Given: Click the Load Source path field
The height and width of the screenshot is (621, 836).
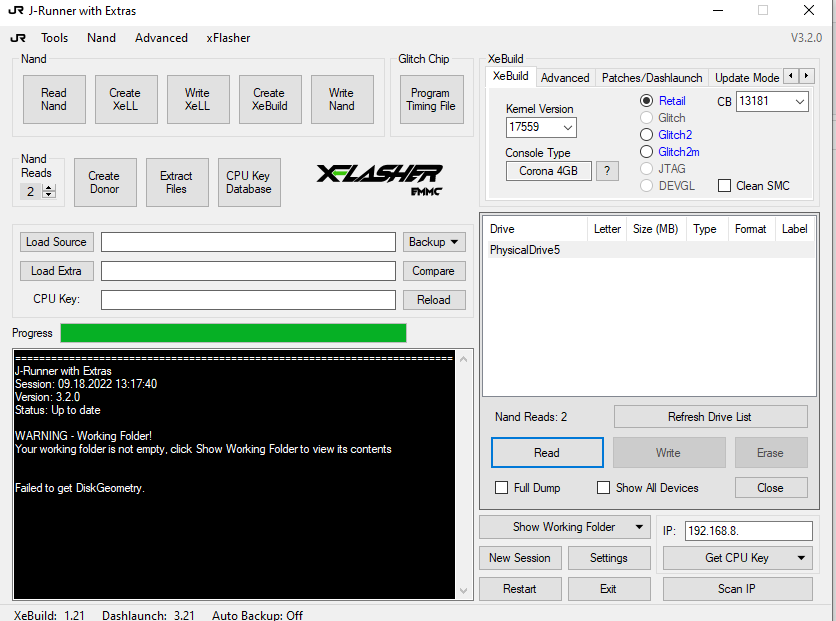Looking at the screenshot, I should pyautogui.click(x=248, y=242).
